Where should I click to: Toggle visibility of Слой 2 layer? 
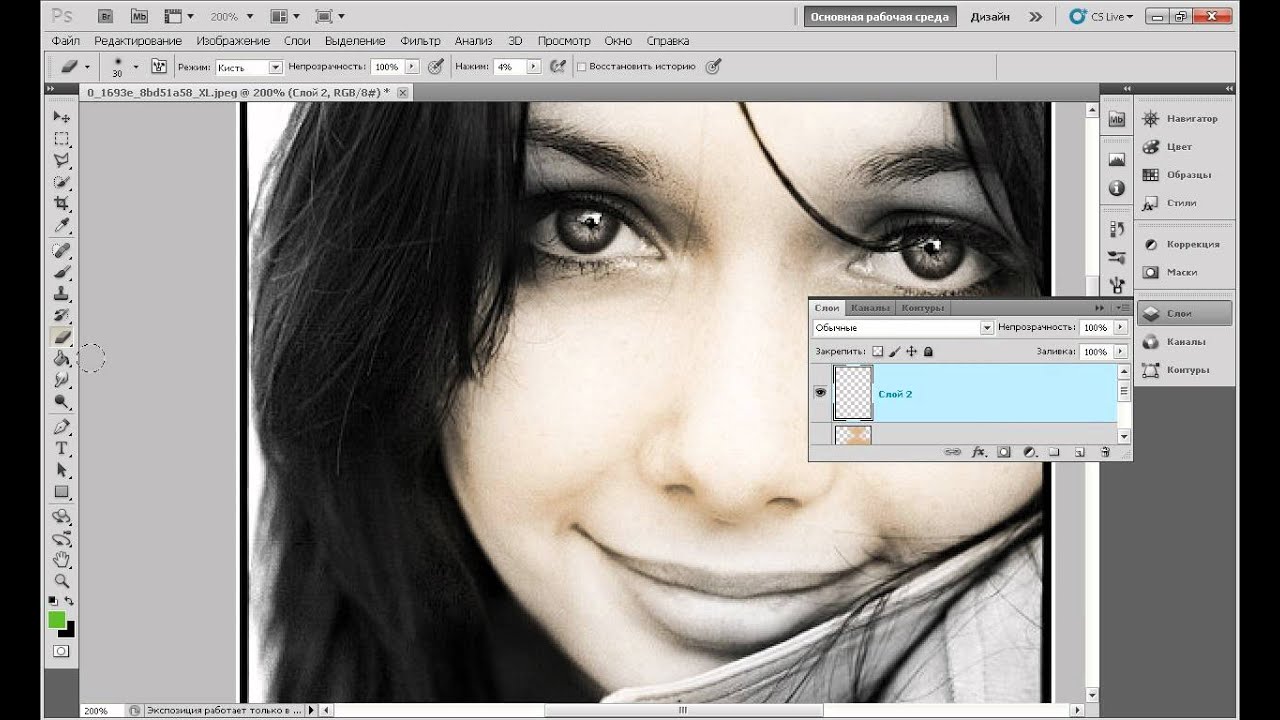tap(820, 394)
